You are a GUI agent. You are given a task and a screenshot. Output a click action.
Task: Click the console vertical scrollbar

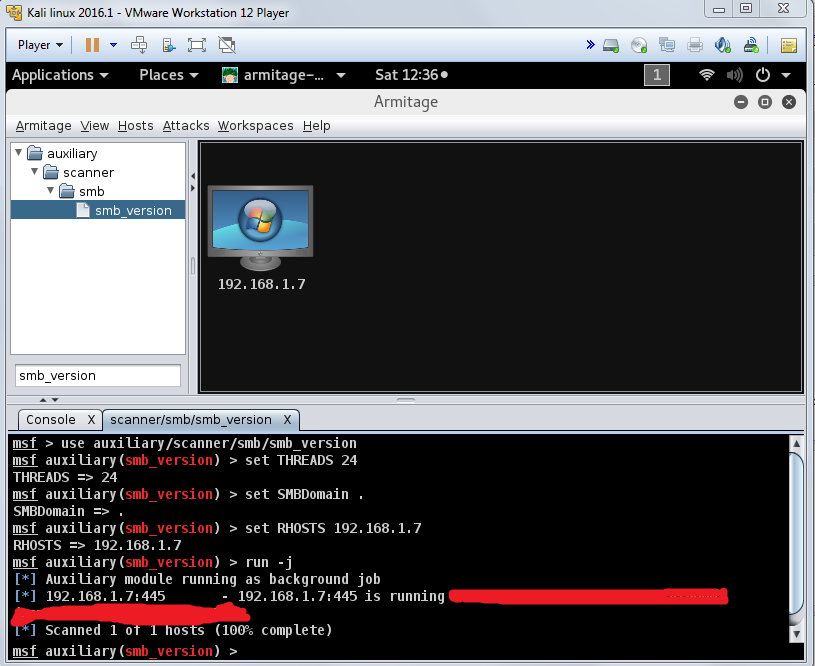click(796, 540)
